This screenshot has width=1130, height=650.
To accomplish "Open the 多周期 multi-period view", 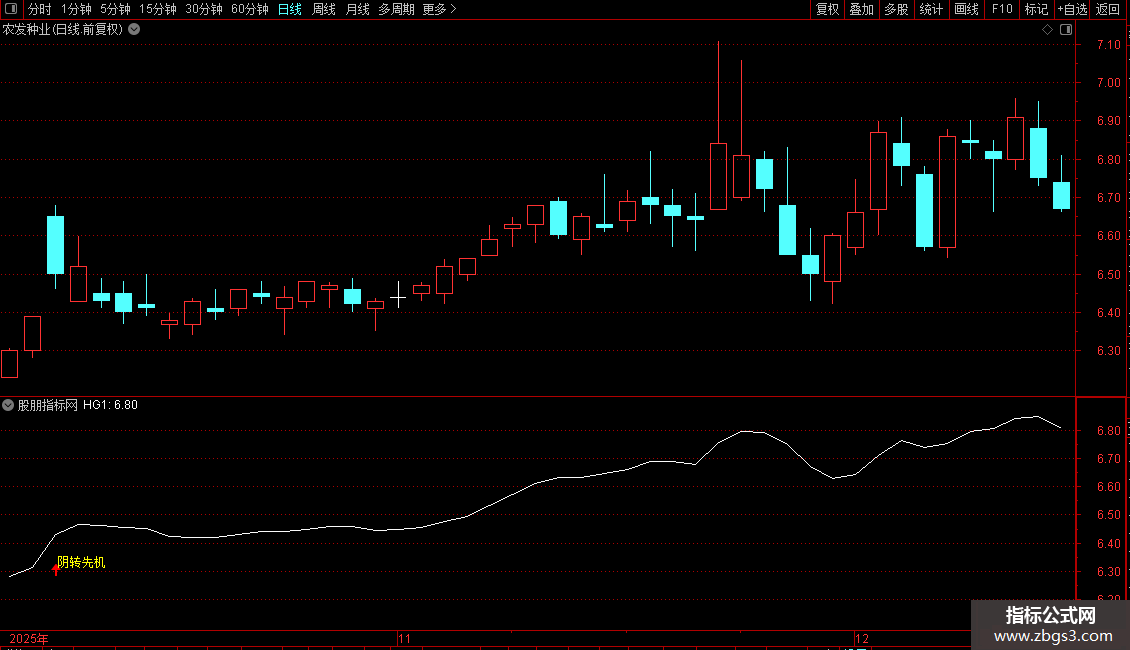I will click(x=396, y=9).
